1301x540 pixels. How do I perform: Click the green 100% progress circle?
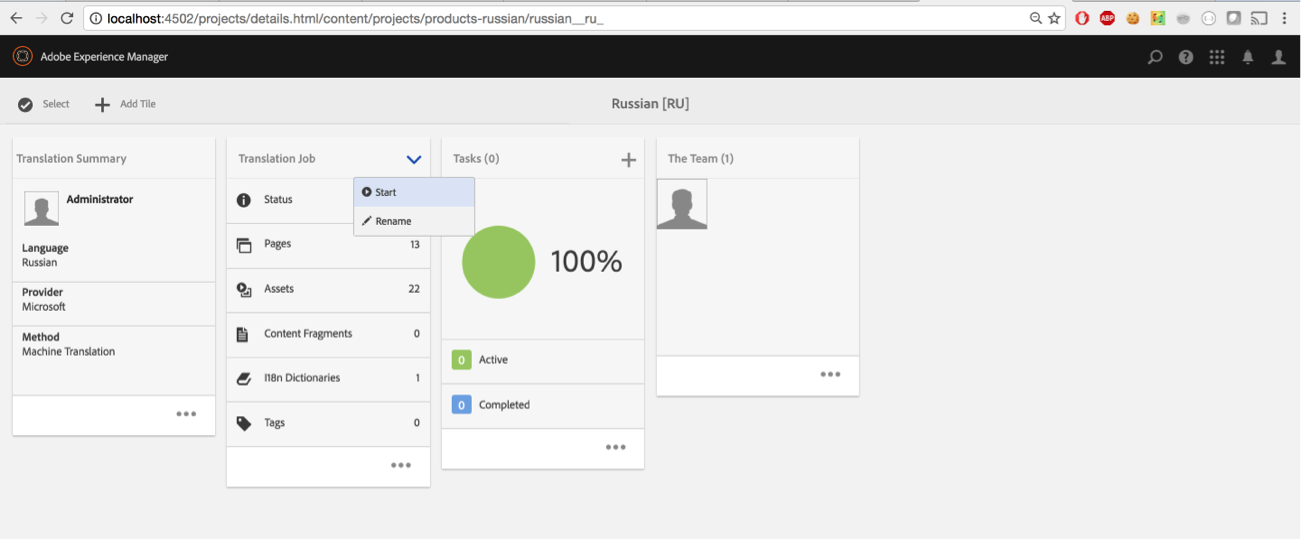point(498,262)
